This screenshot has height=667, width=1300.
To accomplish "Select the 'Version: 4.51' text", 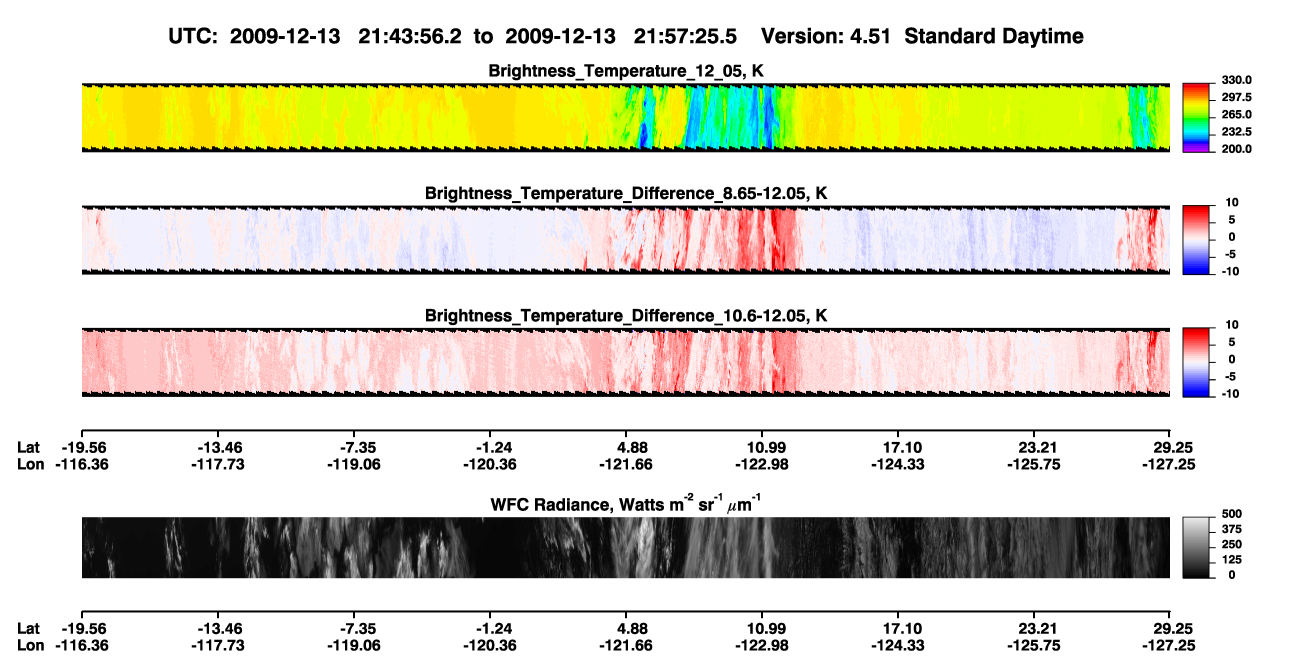I will click(x=826, y=36).
